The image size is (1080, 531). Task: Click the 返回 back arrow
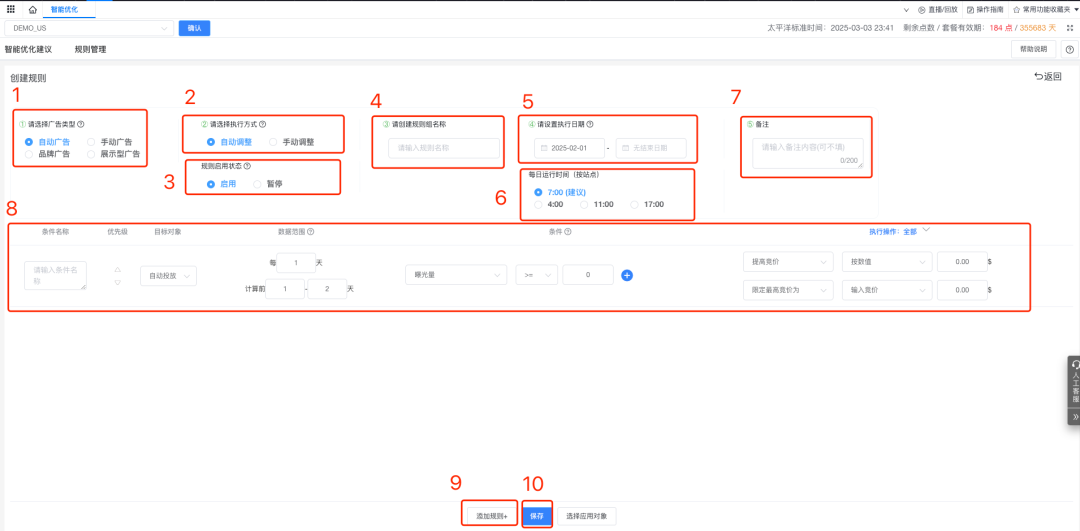[1039, 77]
